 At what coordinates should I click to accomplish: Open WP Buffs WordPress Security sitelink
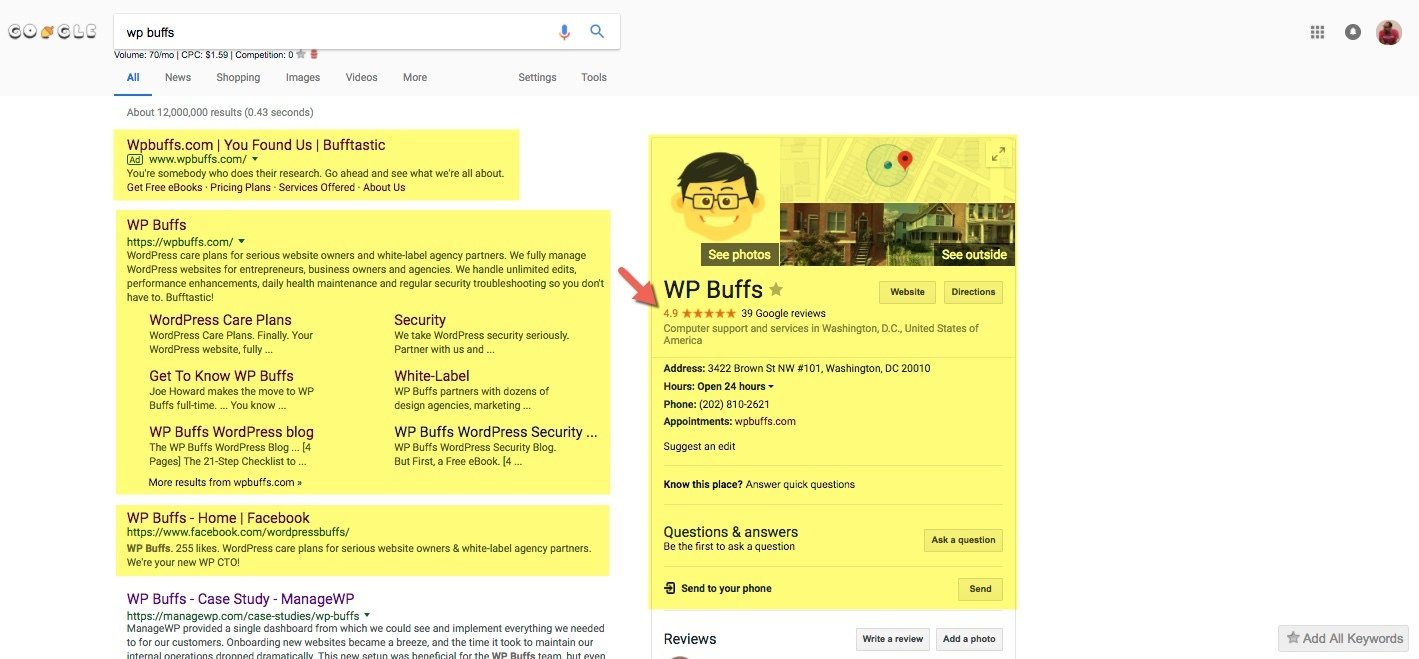click(496, 432)
